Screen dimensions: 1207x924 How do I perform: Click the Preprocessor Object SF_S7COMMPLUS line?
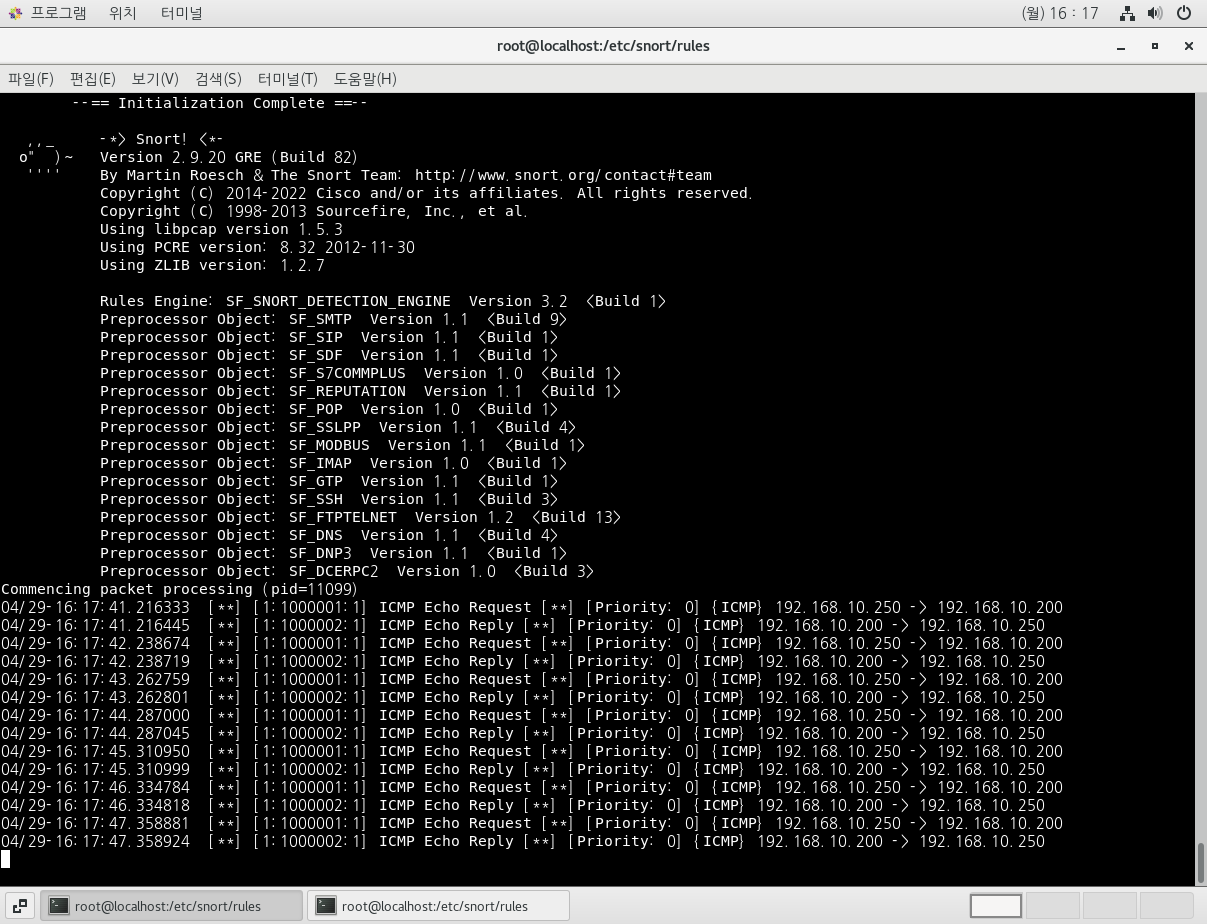point(361,373)
